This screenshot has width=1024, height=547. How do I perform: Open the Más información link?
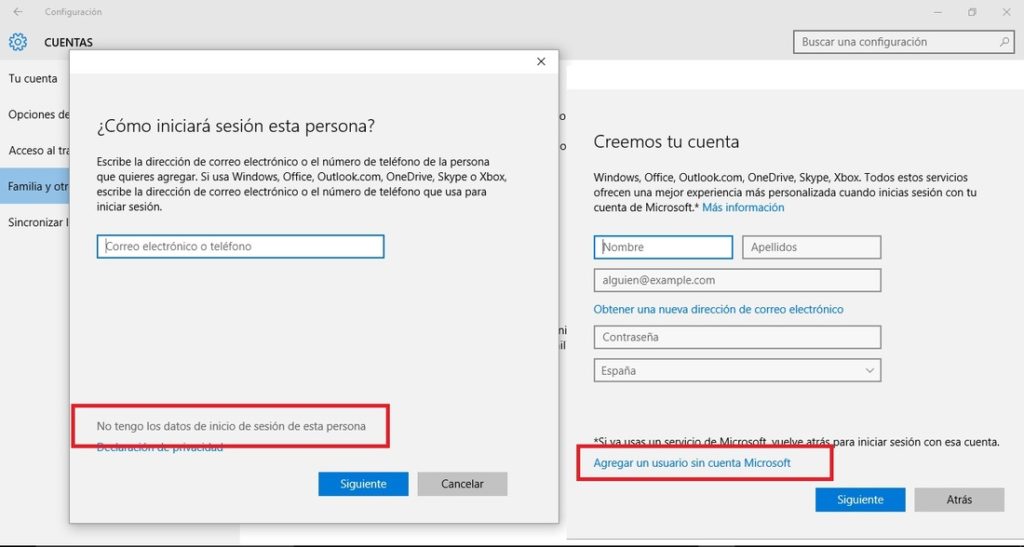click(x=743, y=208)
